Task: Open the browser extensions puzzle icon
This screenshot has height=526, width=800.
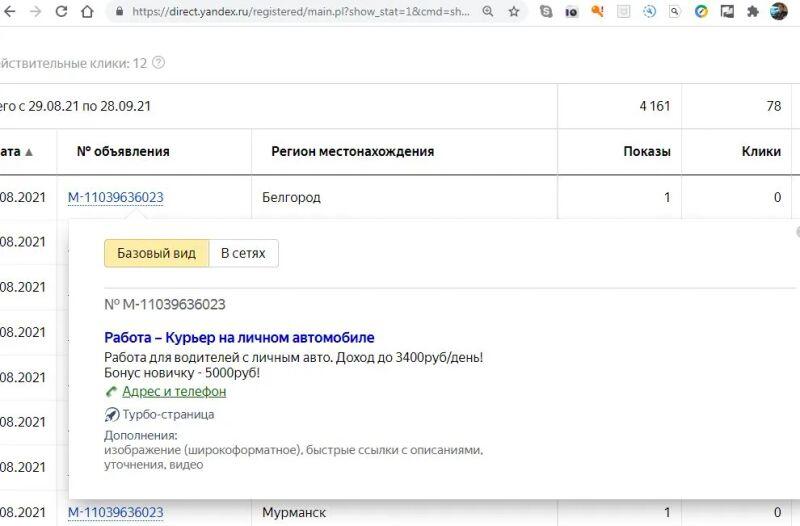Action: (x=753, y=12)
